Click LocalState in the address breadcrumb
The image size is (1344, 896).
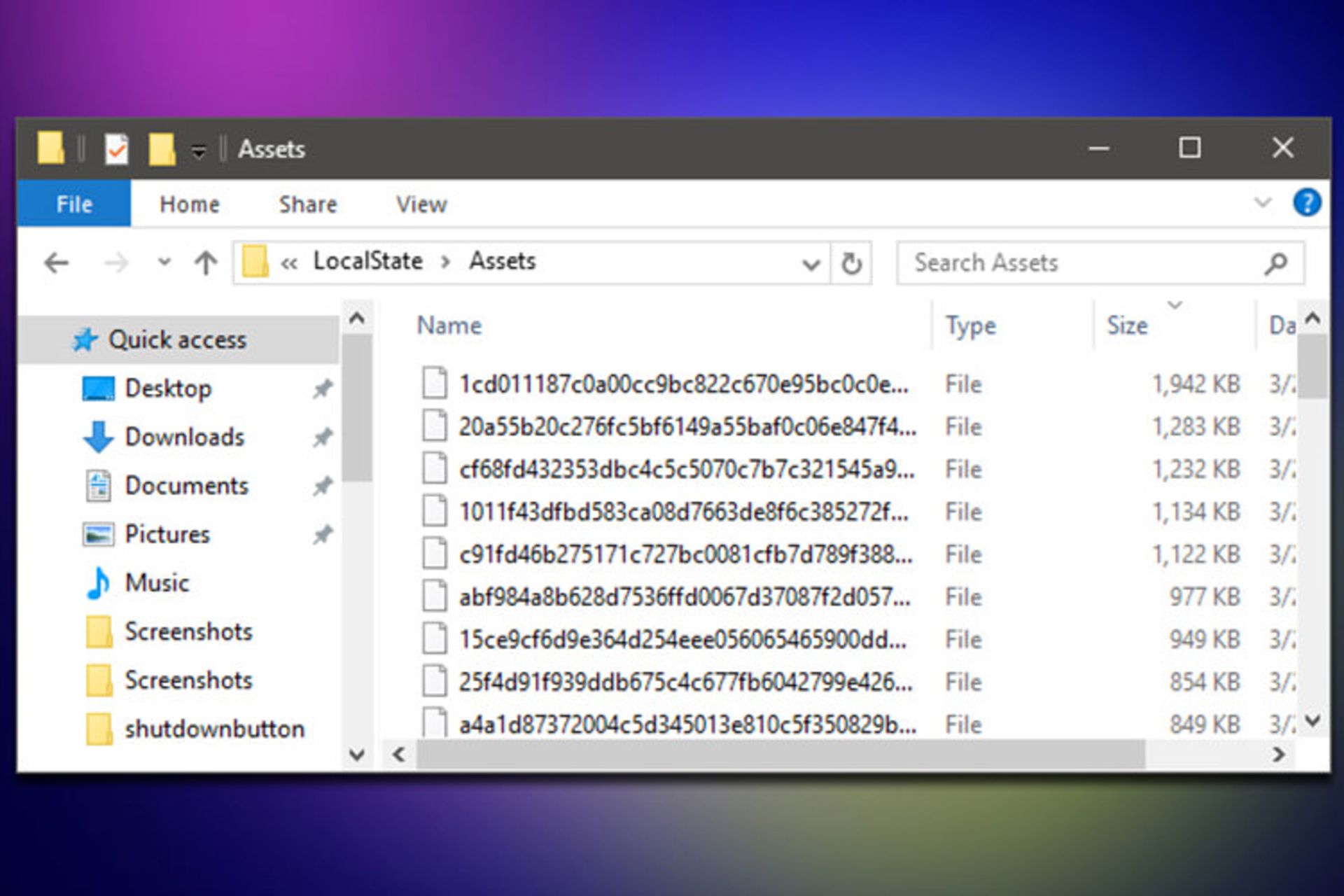click(x=367, y=261)
